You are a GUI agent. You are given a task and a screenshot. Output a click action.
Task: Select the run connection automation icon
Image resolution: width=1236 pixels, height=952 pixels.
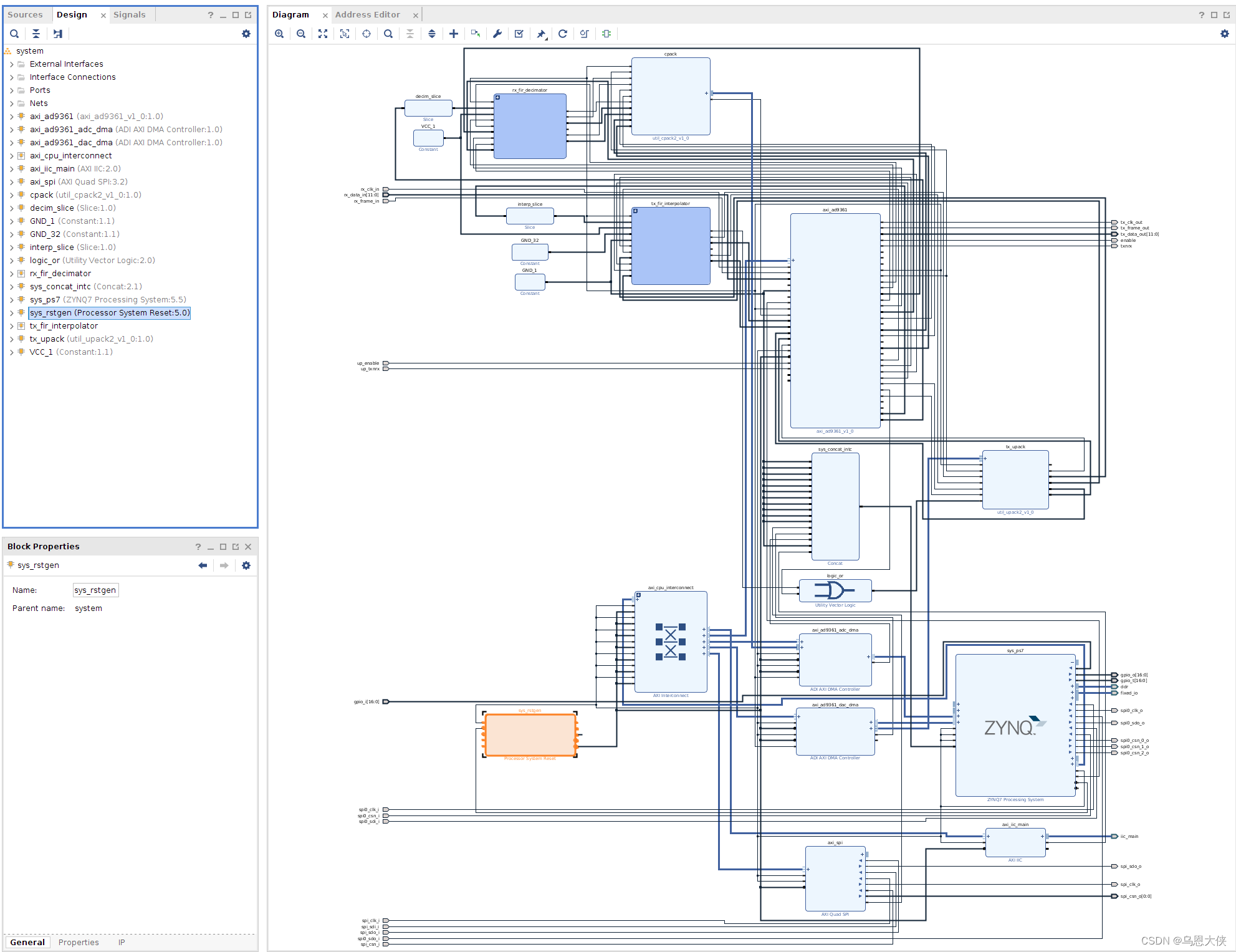498,36
